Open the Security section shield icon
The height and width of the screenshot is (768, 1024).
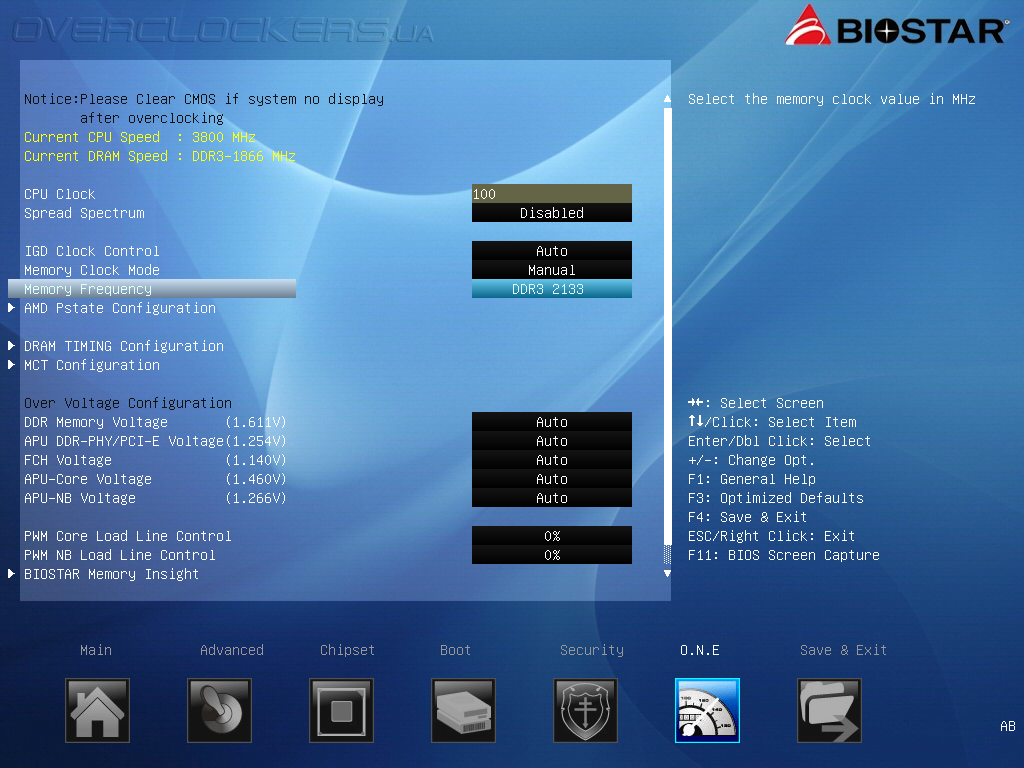(585, 711)
